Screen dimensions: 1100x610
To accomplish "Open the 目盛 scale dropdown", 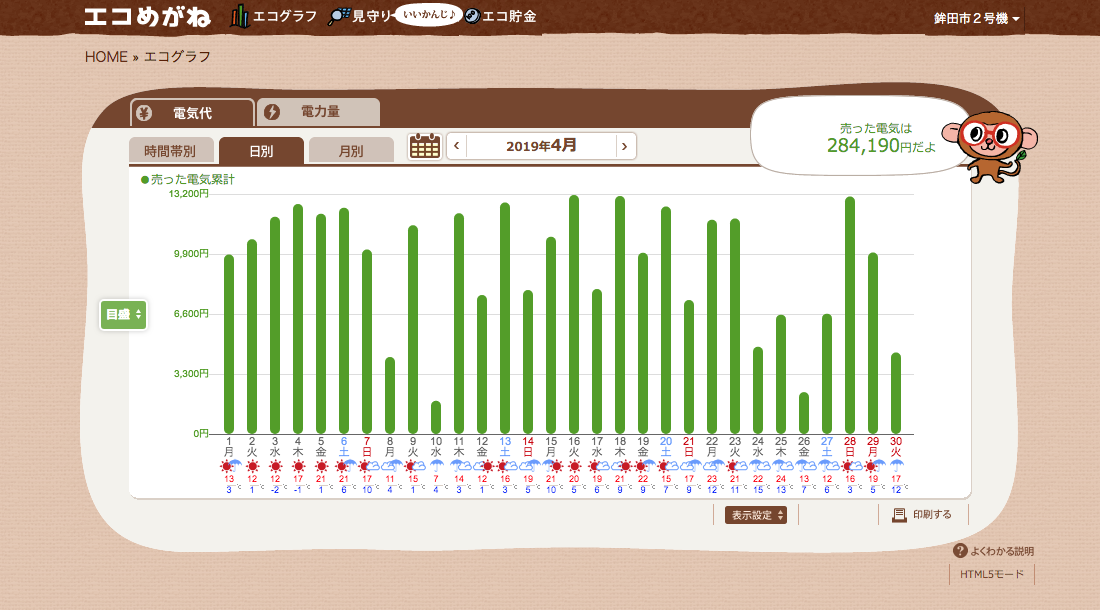I will coord(124,314).
